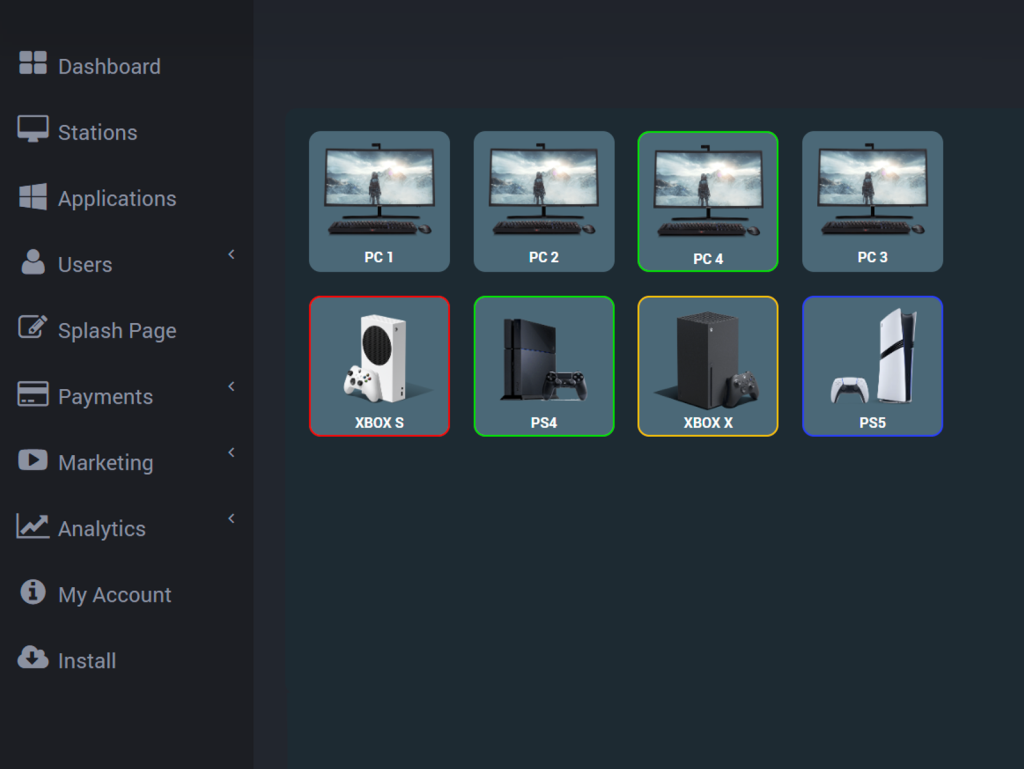Choose the XBOX S console tile

pos(379,366)
